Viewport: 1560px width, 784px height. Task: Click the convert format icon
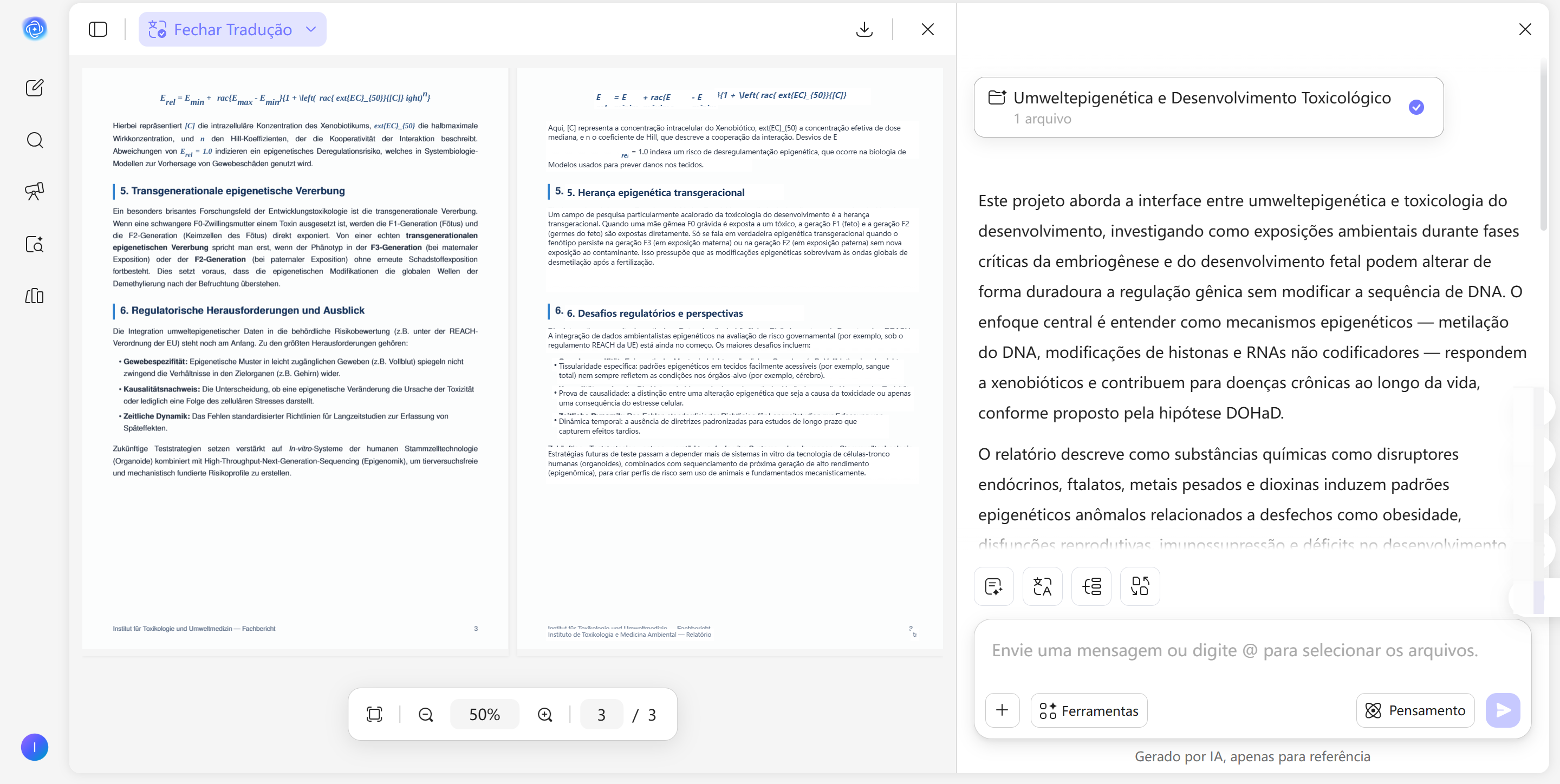tap(1140, 586)
